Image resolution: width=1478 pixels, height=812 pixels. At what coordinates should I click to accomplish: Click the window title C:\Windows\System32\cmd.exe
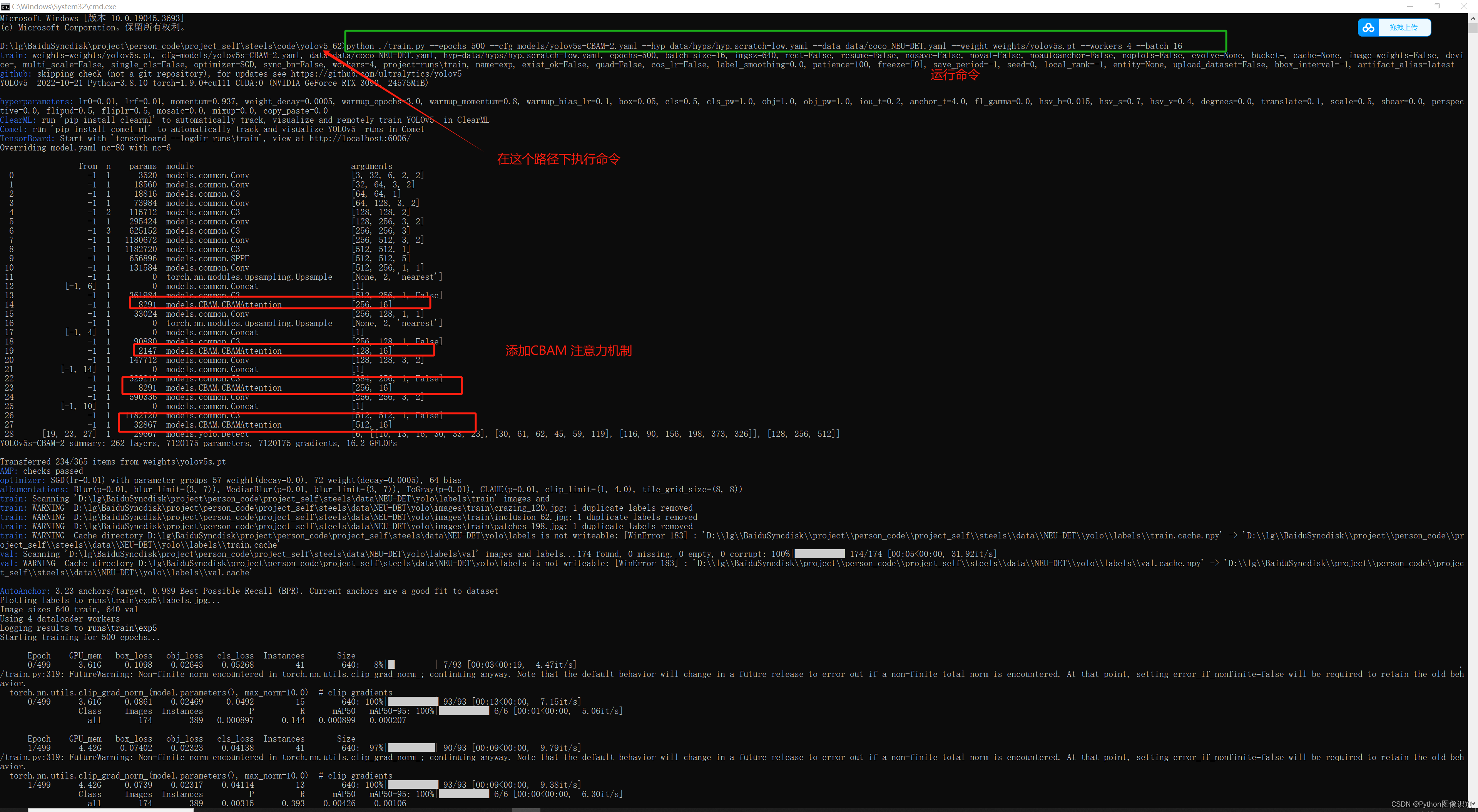pos(64,6)
